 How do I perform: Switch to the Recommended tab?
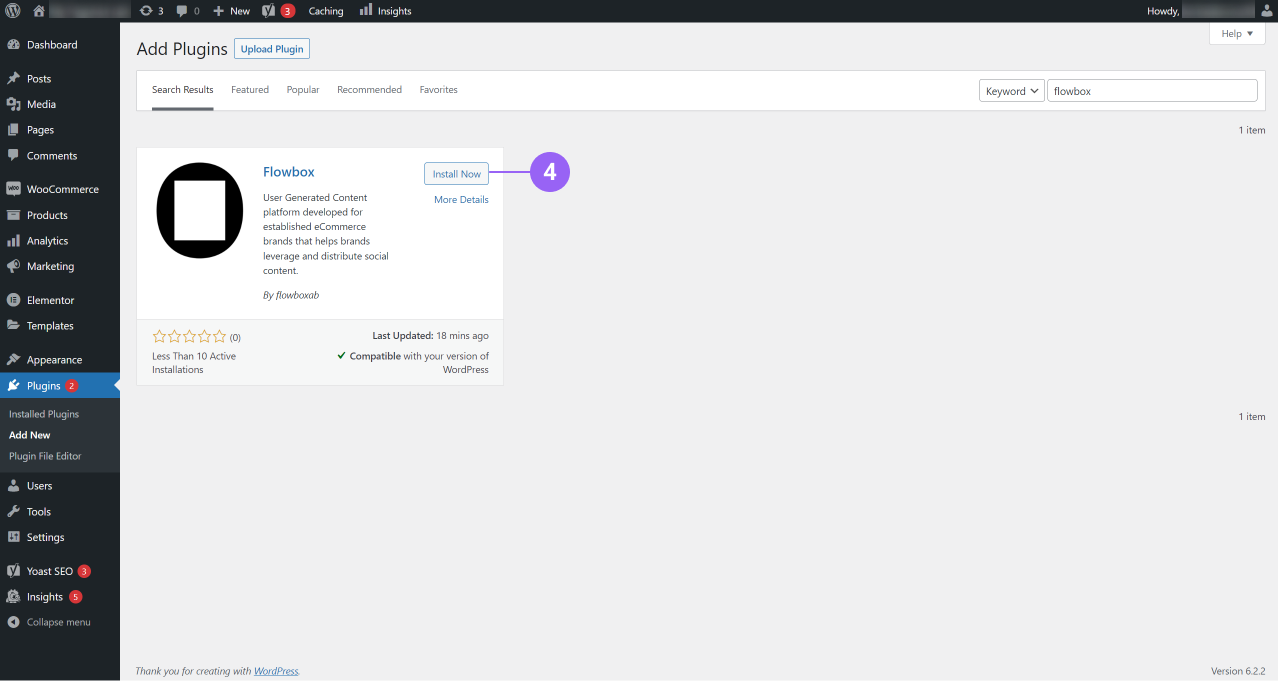click(x=369, y=90)
